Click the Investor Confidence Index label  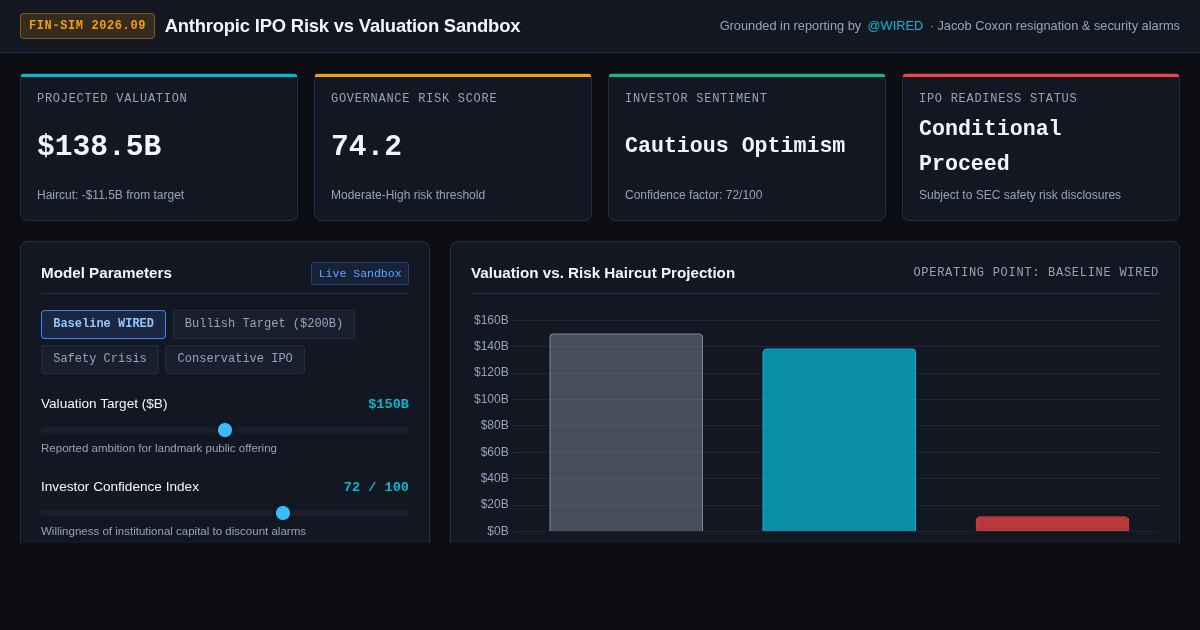[x=120, y=487]
